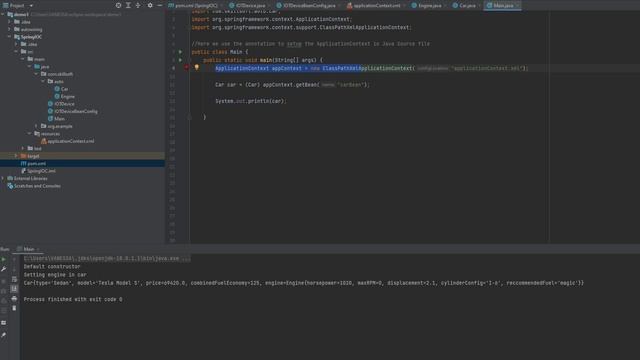Expand the first .idea folder under demo1

click(x=9, y=22)
